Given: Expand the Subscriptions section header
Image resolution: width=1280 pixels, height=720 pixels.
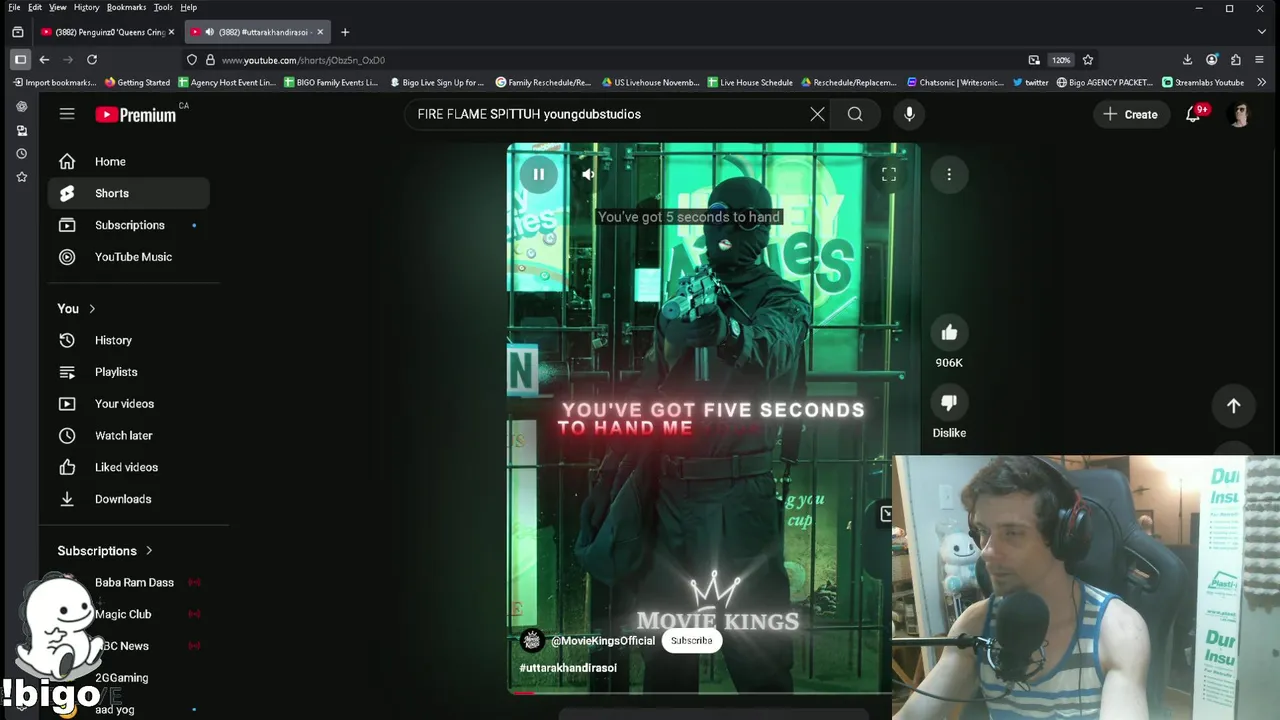Looking at the screenshot, I should [105, 550].
